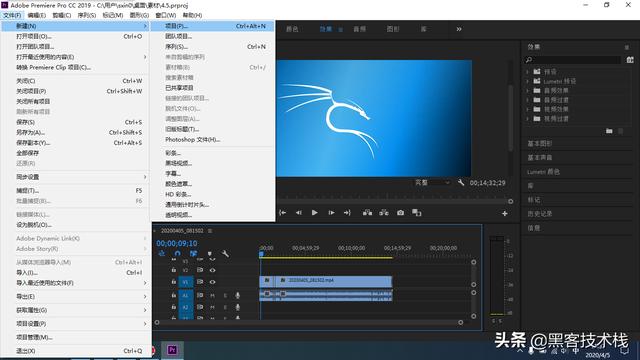Toggle sequence nest insert icon in timeline
Screen dimensions: 640x360
pyautogui.click(x=162, y=253)
